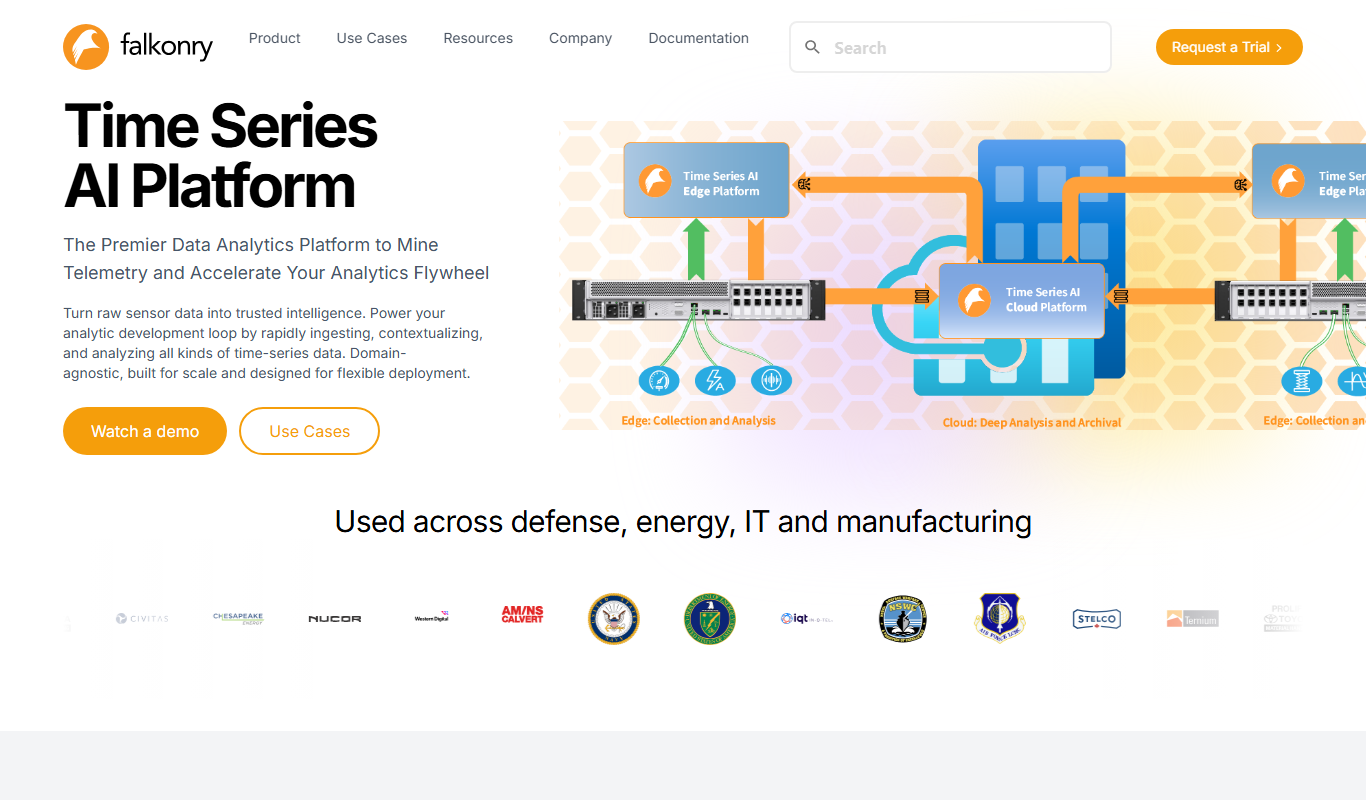Click the 'The Premier Data Analytics Platform' subtitle
The image size is (1366, 800).
click(x=276, y=259)
